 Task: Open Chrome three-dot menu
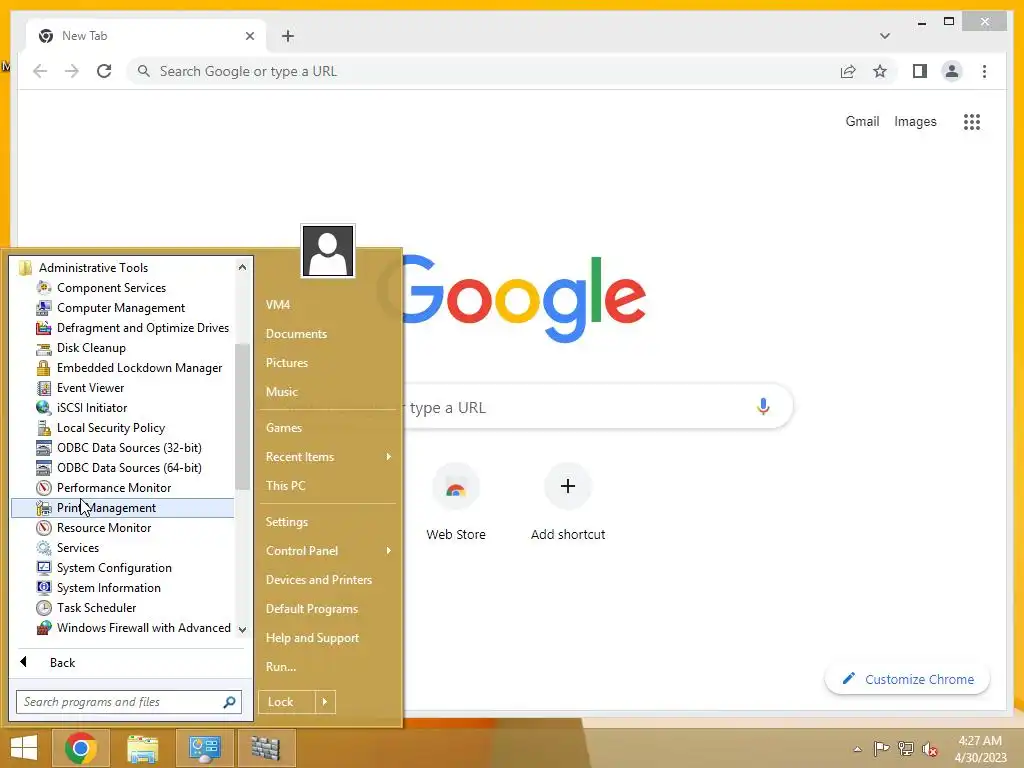[x=984, y=71]
